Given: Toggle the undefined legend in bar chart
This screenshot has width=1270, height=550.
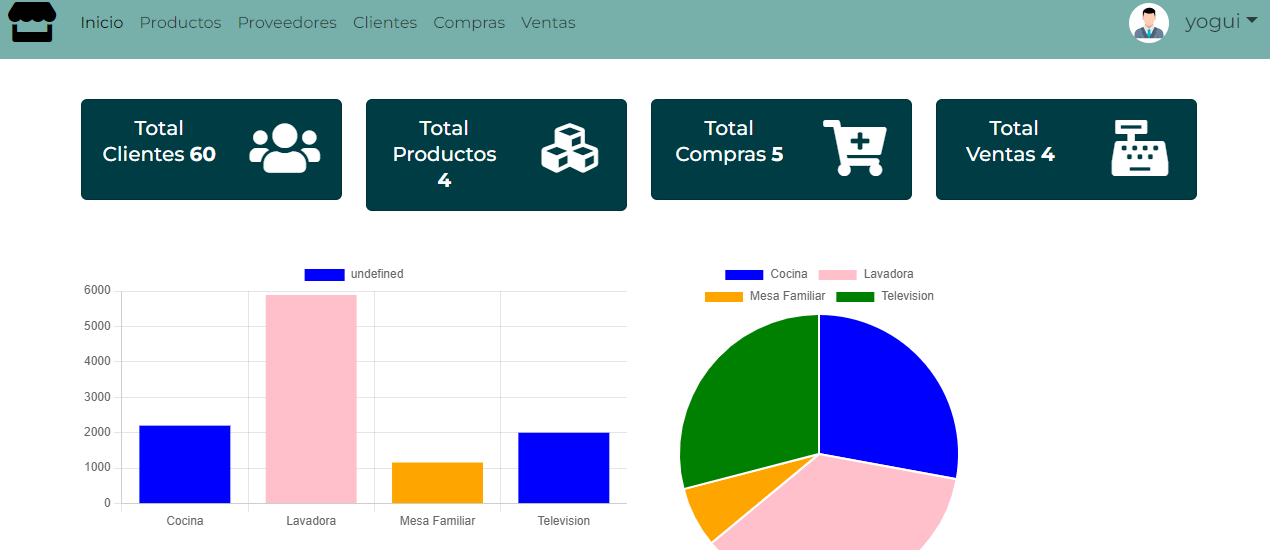Looking at the screenshot, I should click(x=354, y=274).
